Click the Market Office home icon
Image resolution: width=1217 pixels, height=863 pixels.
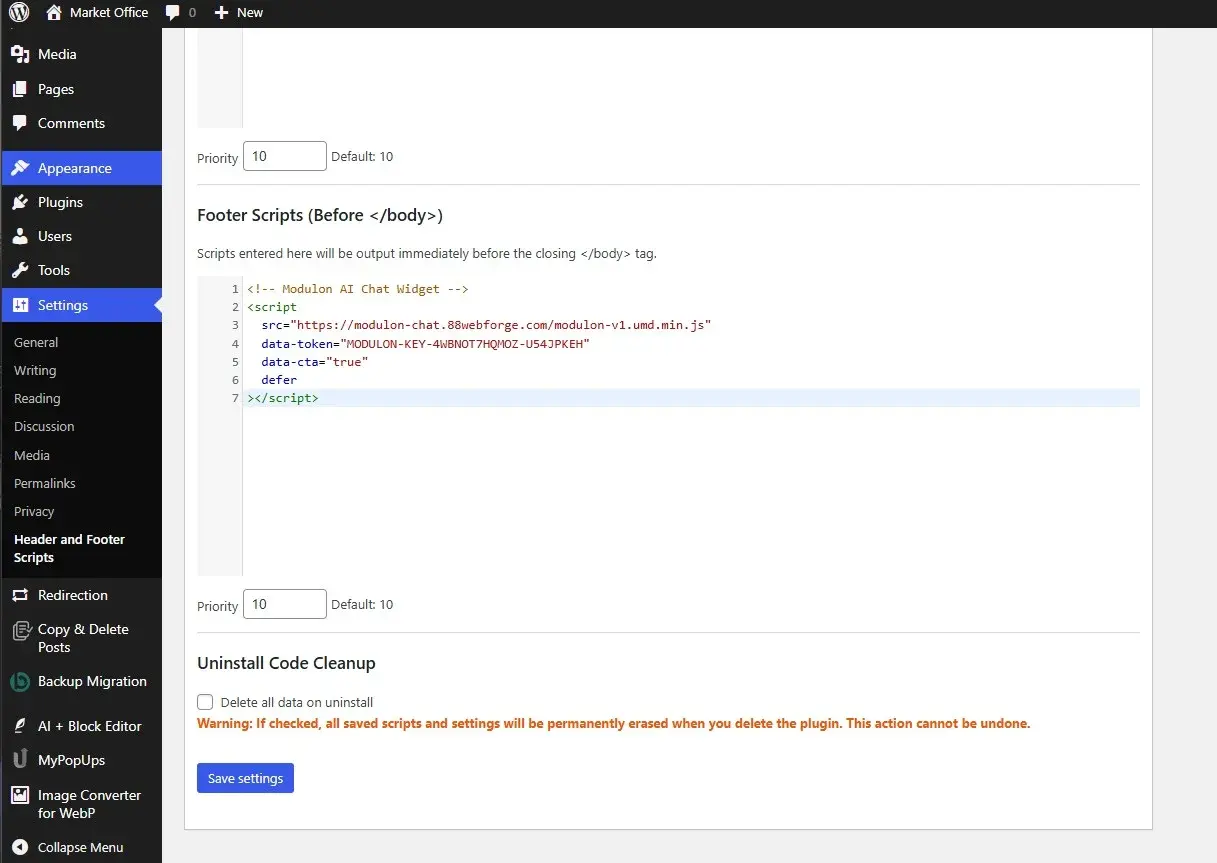click(x=55, y=13)
